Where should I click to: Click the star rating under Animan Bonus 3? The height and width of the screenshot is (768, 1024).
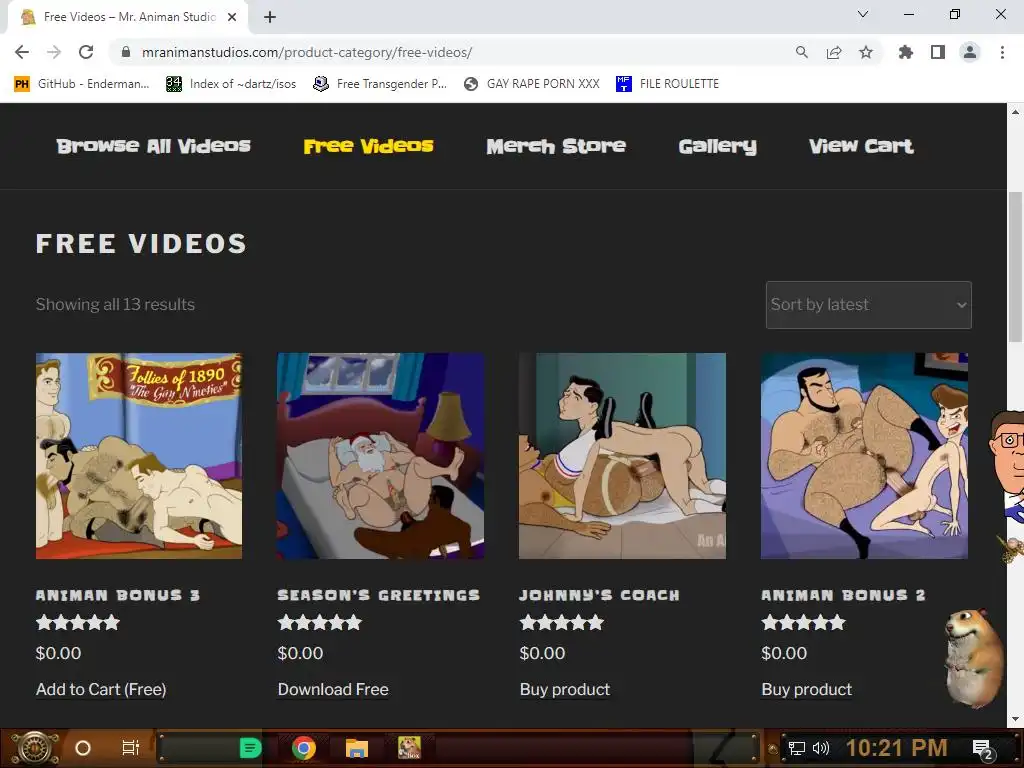(78, 622)
